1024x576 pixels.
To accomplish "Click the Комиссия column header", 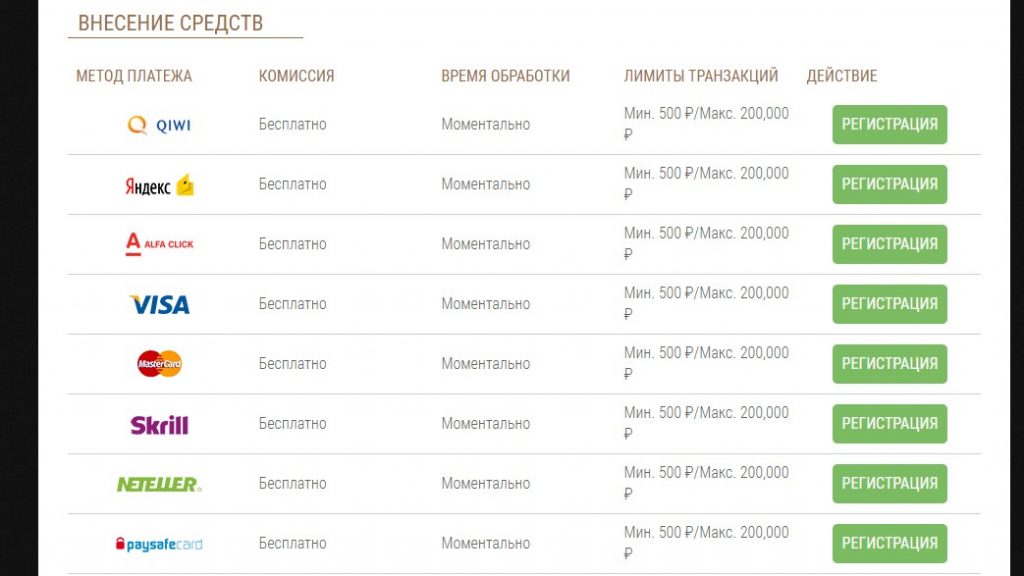I will point(296,76).
